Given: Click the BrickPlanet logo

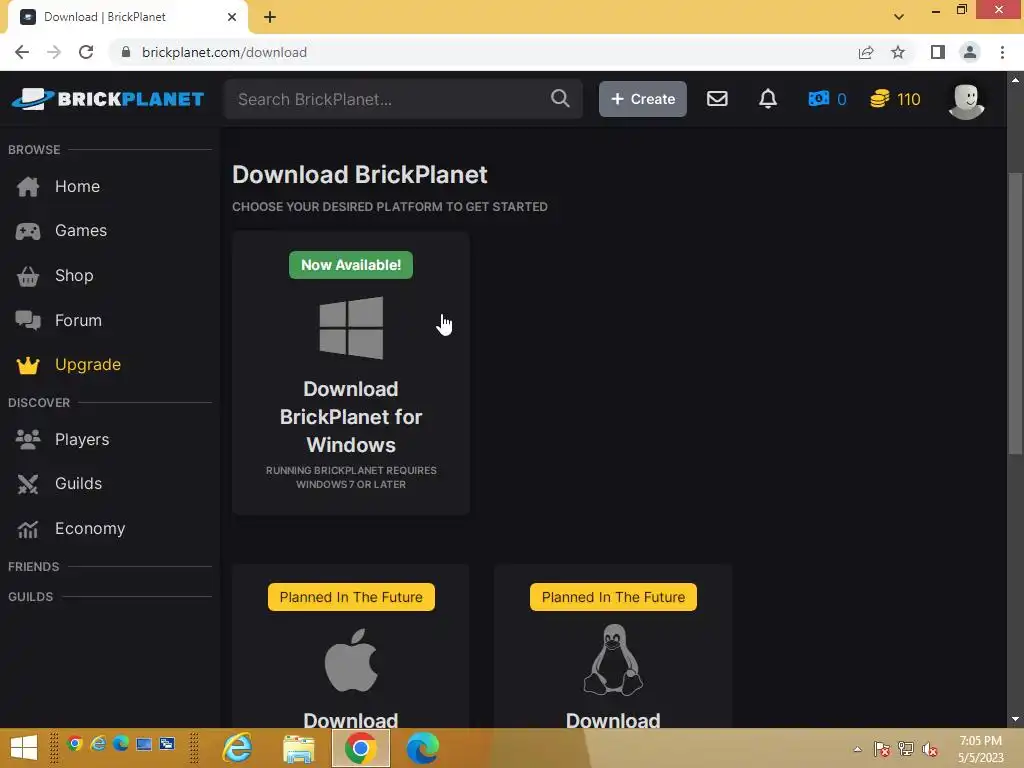Looking at the screenshot, I should tap(108, 99).
